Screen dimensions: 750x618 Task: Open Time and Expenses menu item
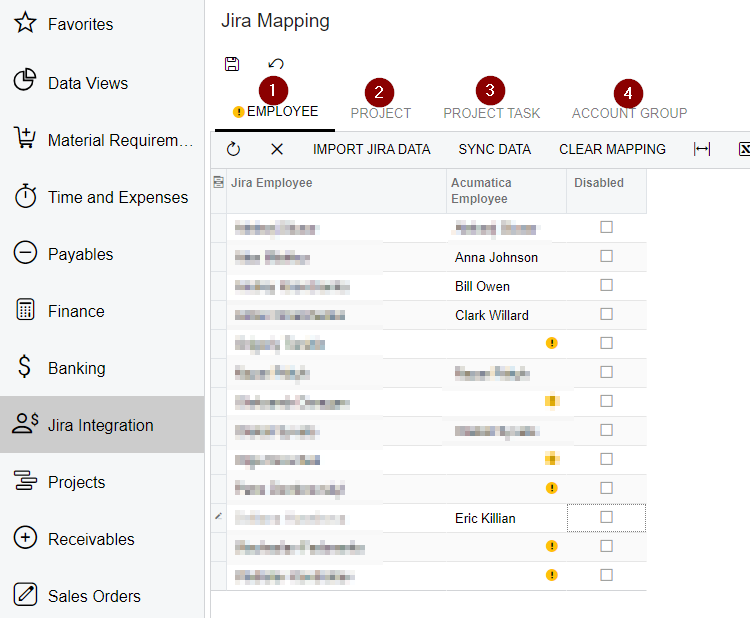(118, 198)
